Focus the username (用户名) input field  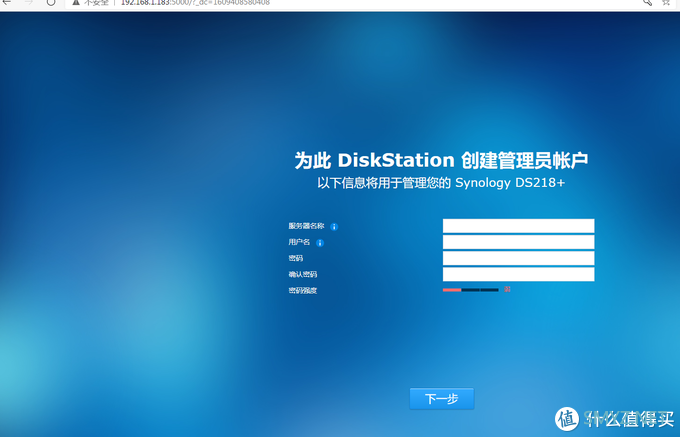(518, 242)
